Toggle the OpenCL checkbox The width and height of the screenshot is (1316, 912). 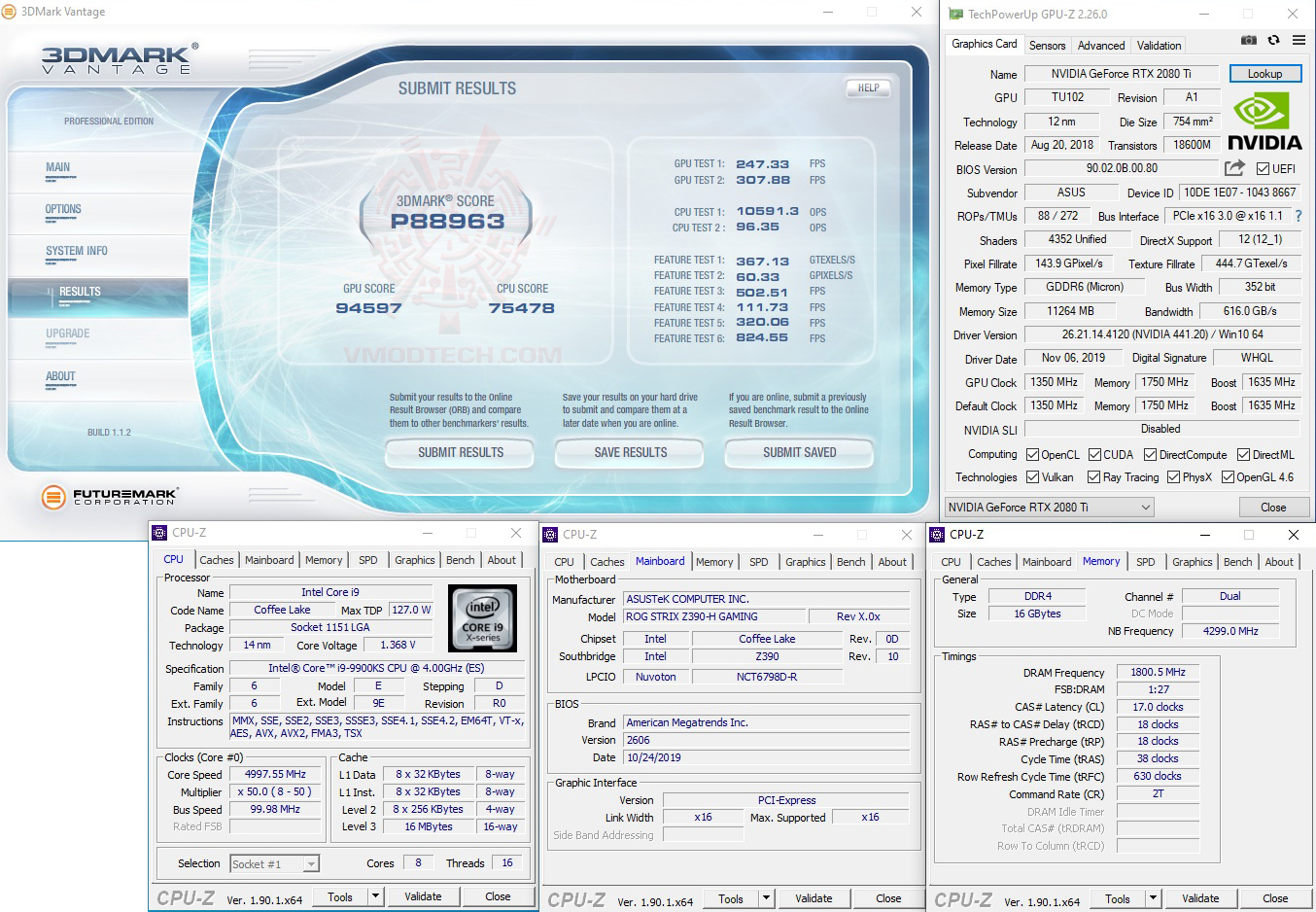tap(1033, 454)
